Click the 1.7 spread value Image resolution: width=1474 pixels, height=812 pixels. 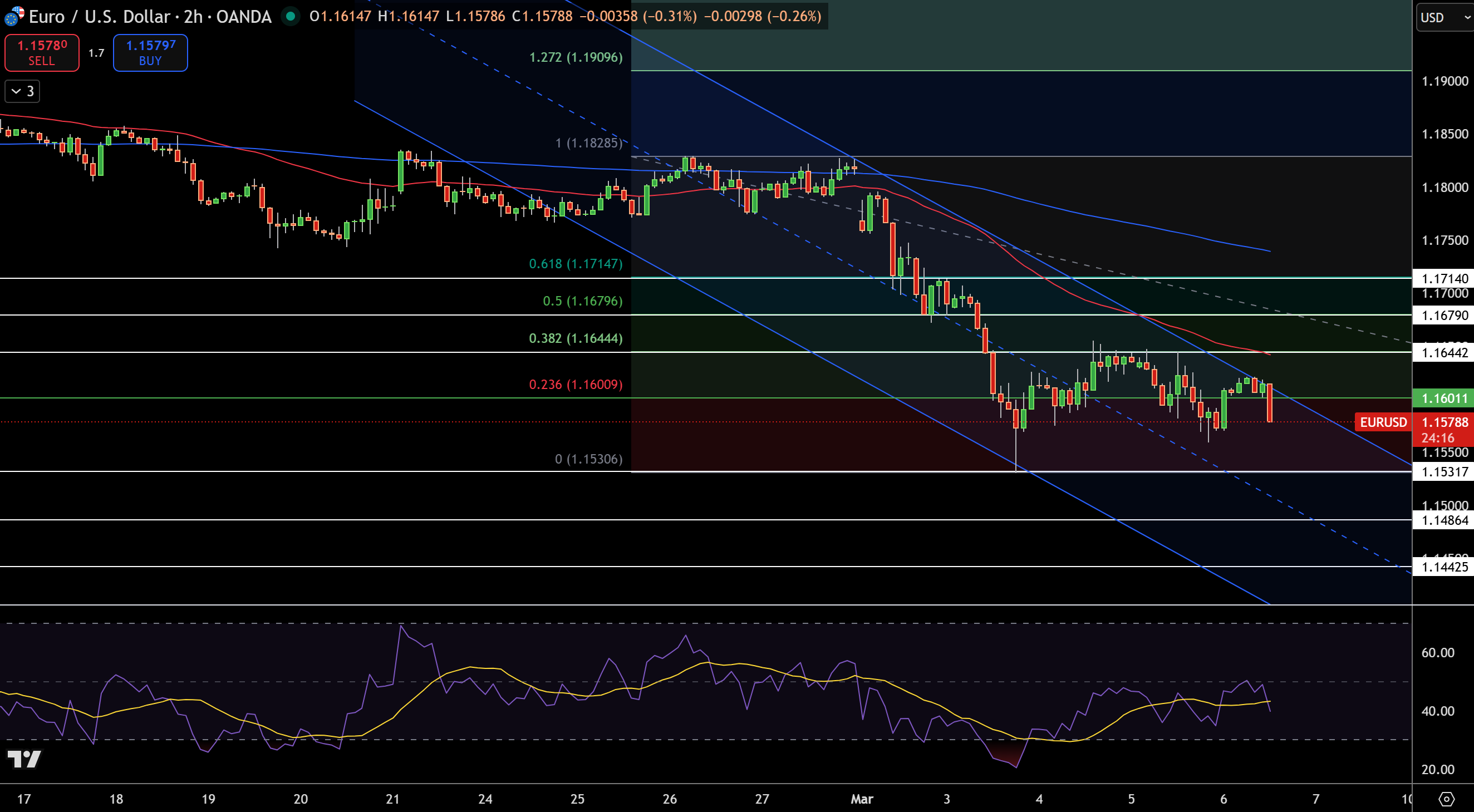(x=96, y=53)
